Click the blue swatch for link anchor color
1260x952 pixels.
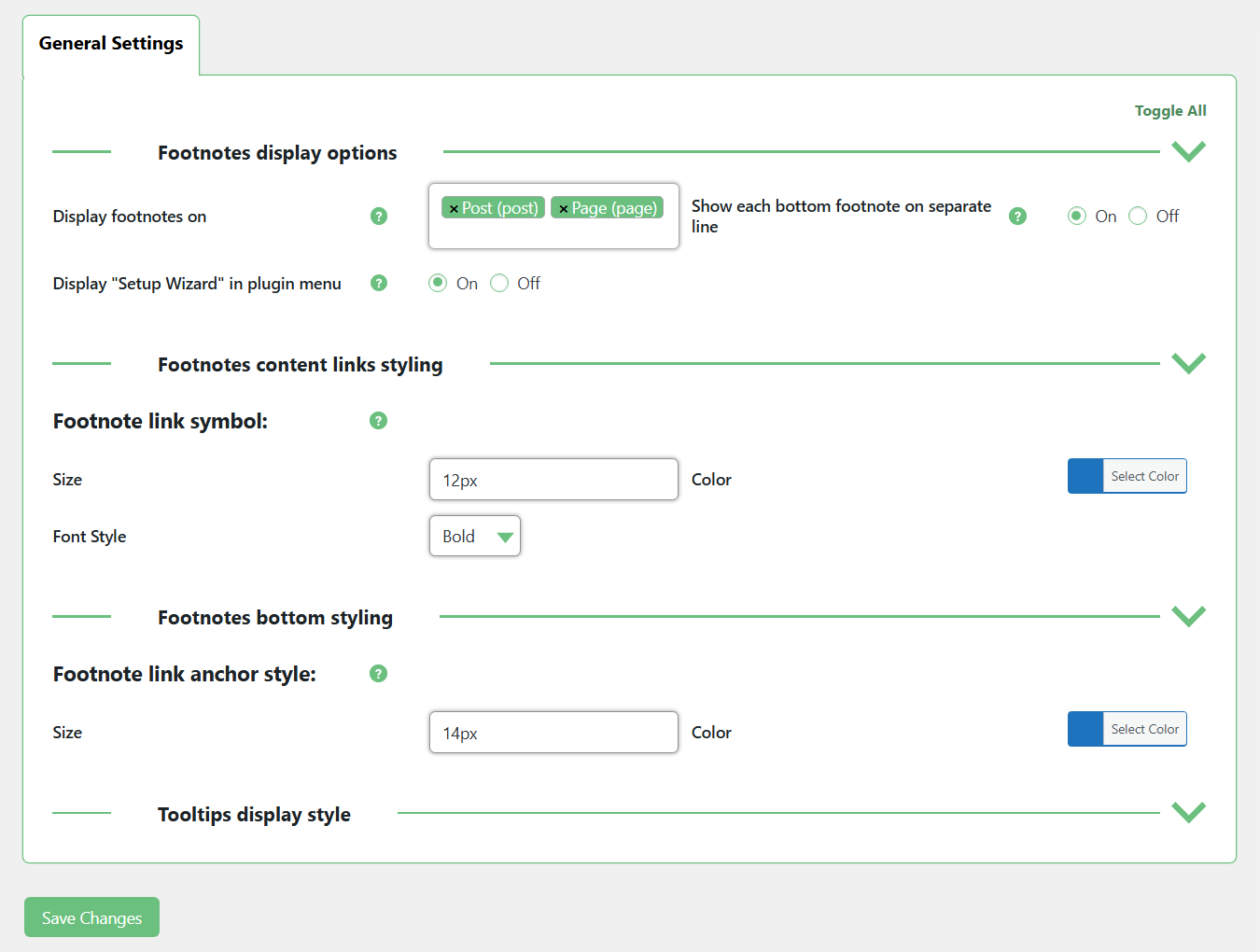(1085, 729)
